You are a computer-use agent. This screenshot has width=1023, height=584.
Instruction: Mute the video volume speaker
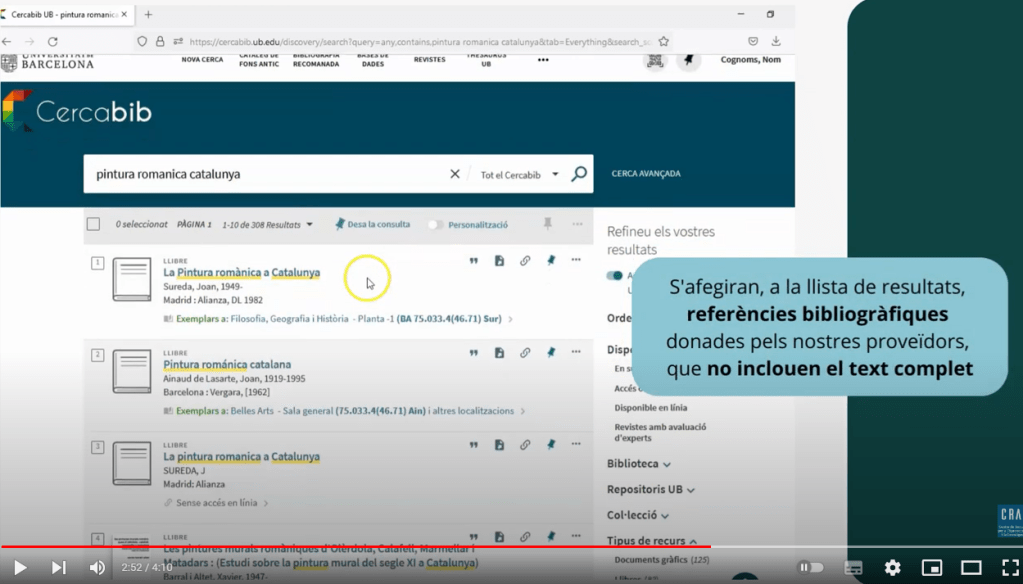pos(97,568)
